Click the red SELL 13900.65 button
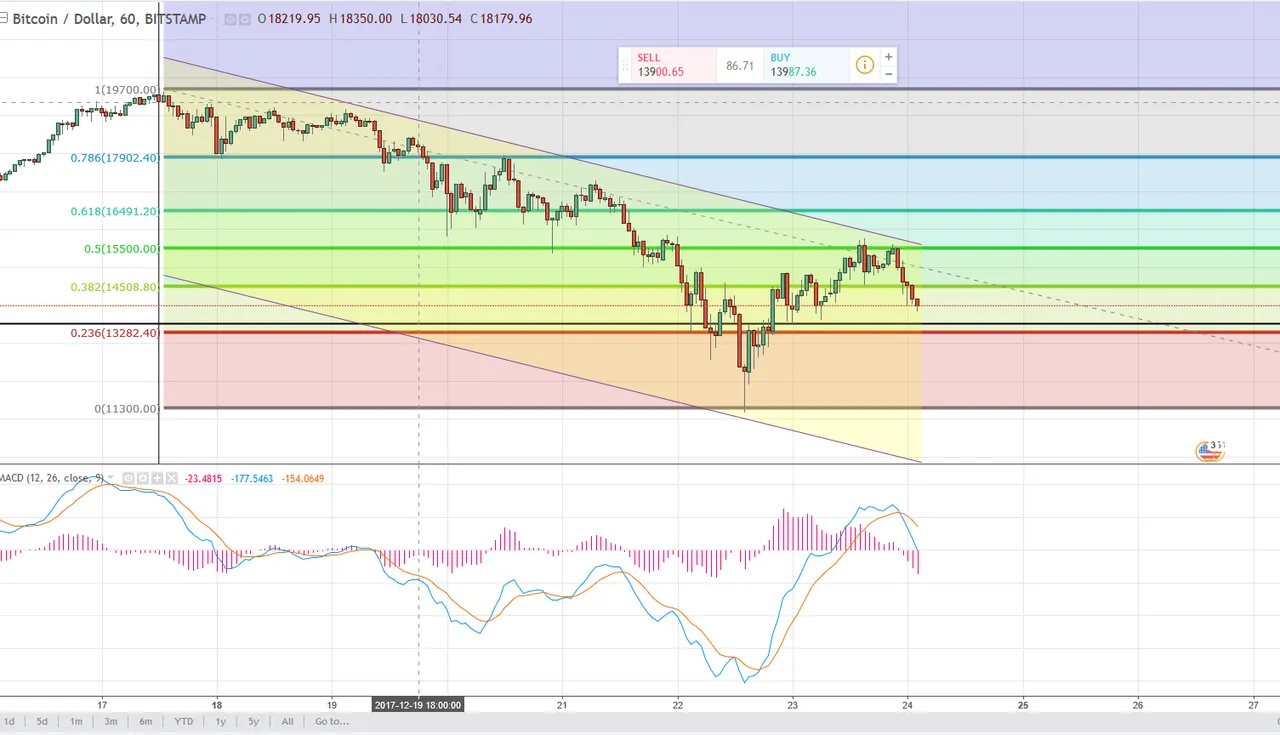Image resolution: width=1280 pixels, height=735 pixels. click(674, 66)
